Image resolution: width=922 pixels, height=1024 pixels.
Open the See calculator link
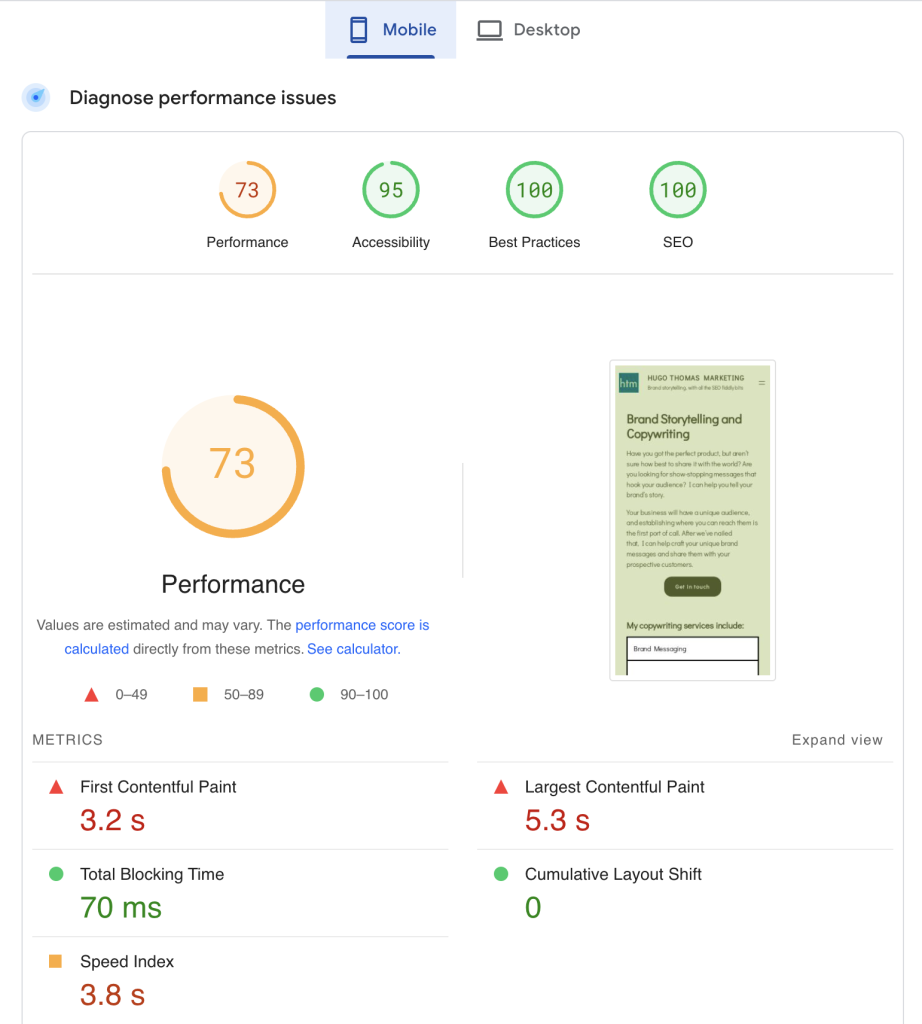click(x=353, y=649)
